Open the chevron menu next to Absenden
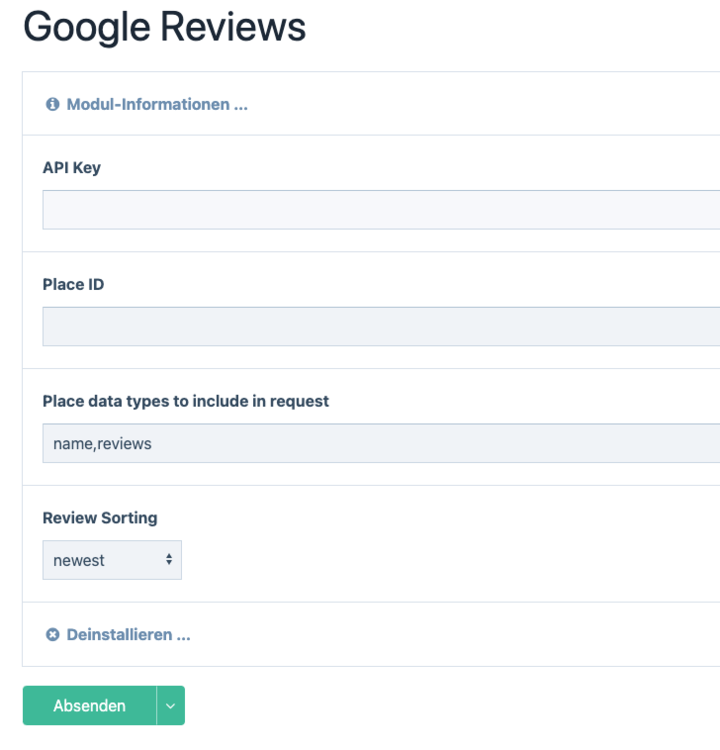Screen dimensions: 720x750 [170, 706]
